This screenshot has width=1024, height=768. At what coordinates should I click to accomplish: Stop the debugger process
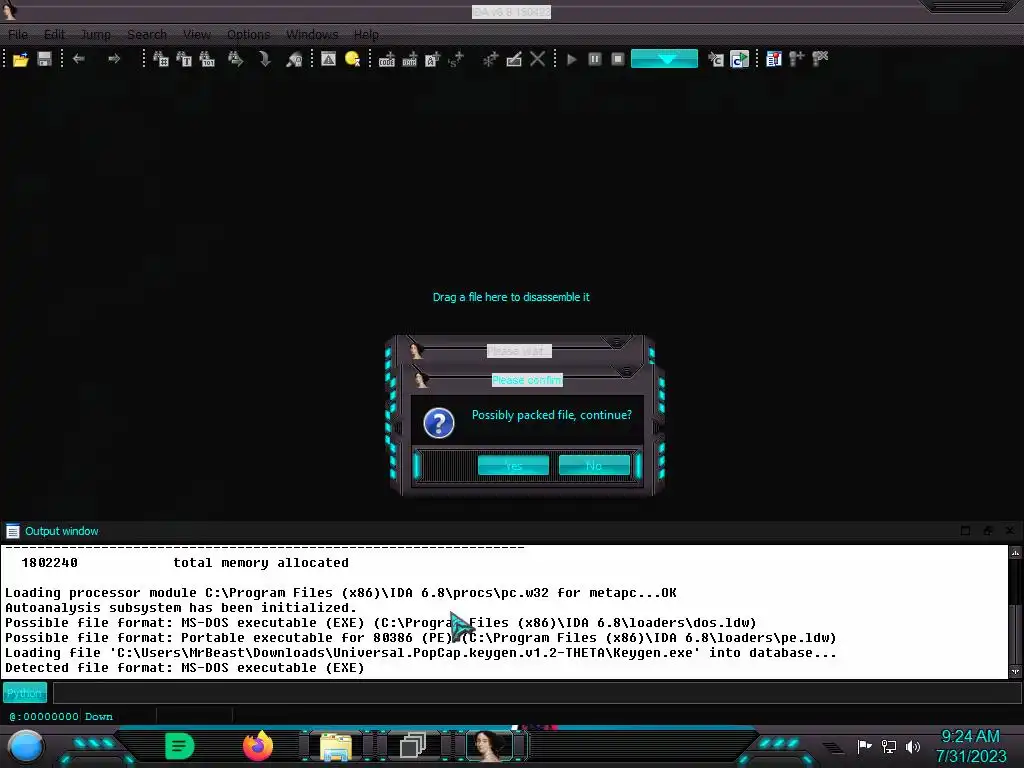pos(618,59)
